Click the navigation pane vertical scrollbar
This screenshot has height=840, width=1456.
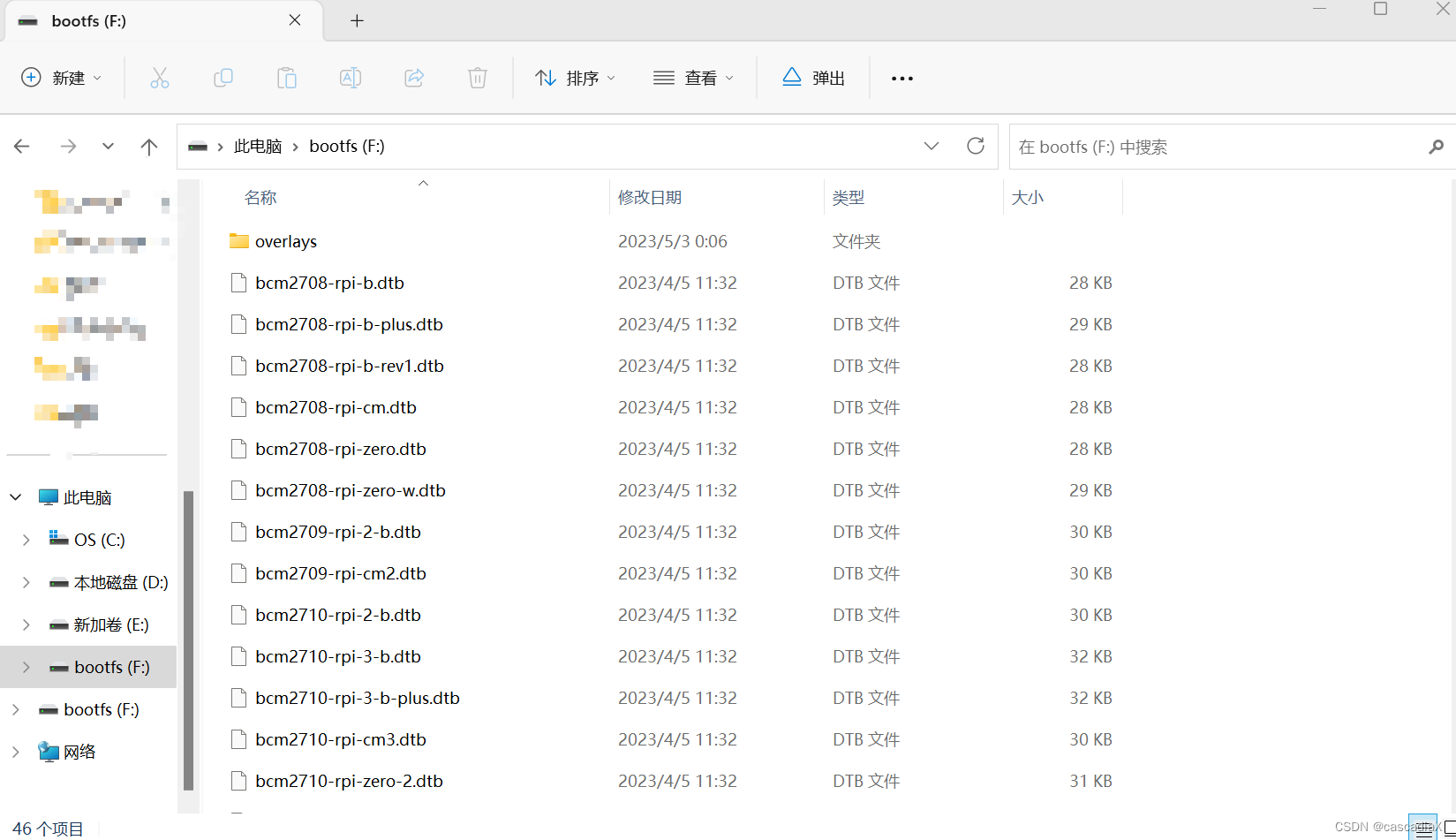(188, 640)
